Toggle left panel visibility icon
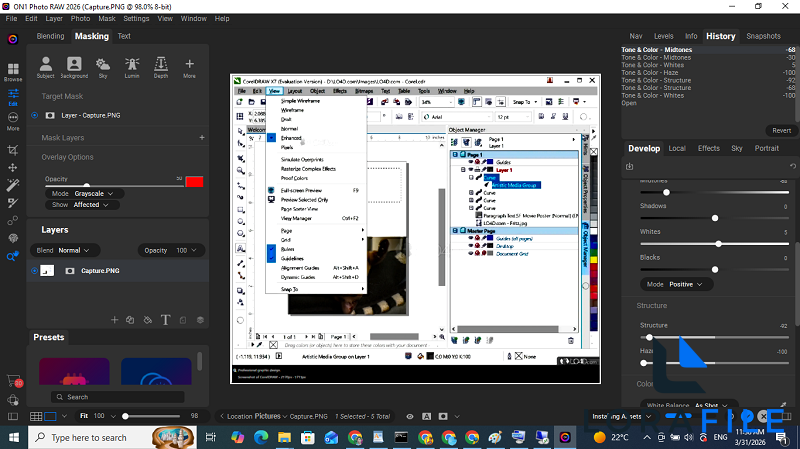800x449 pixels. click(x=13, y=417)
